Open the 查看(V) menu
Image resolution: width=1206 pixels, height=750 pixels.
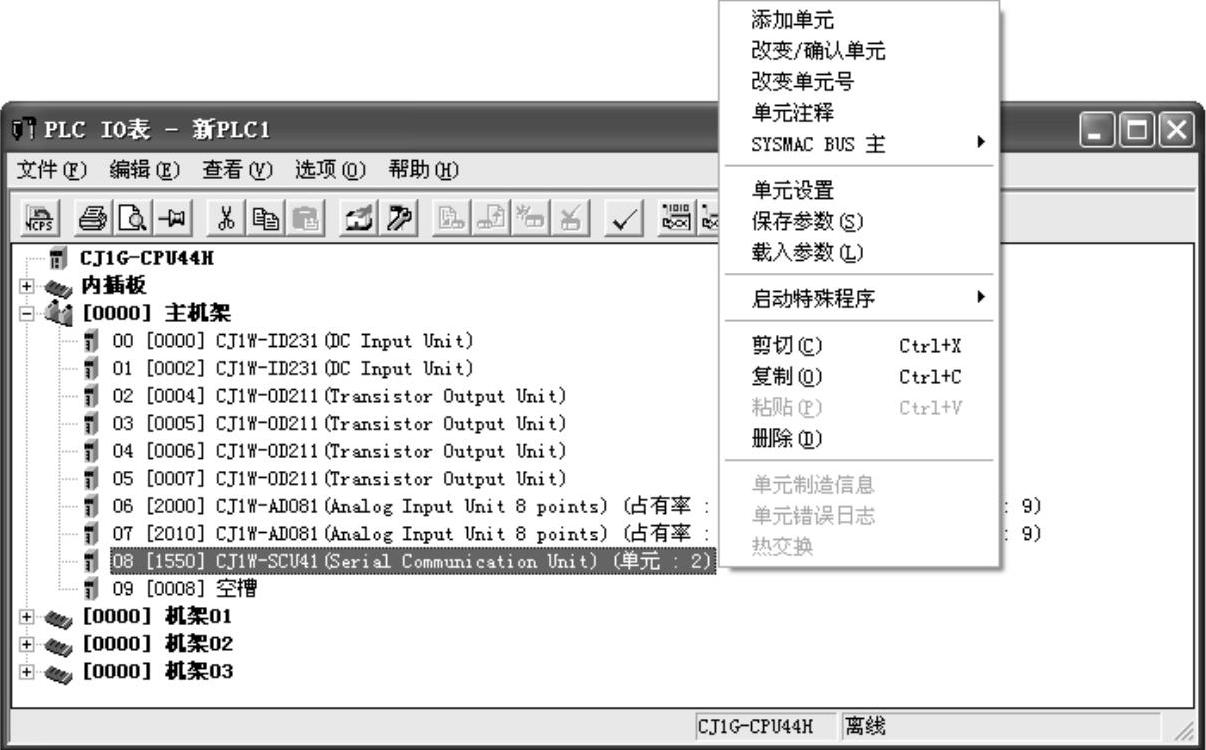[x=240, y=170]
